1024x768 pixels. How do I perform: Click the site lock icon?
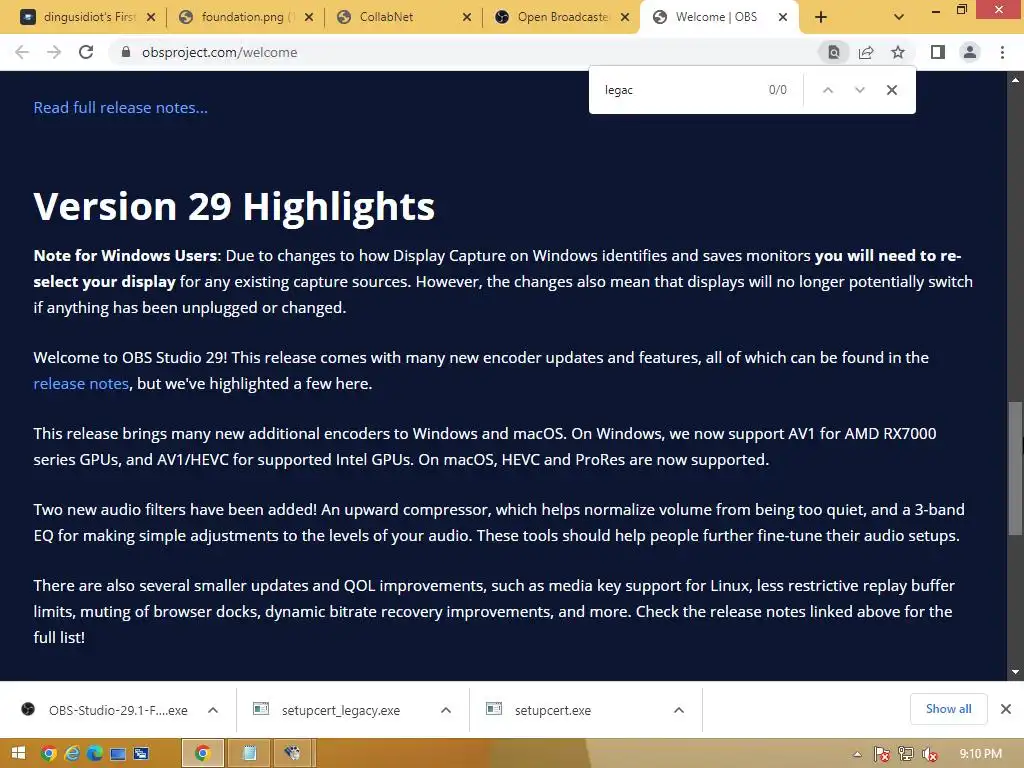(126, 52)
